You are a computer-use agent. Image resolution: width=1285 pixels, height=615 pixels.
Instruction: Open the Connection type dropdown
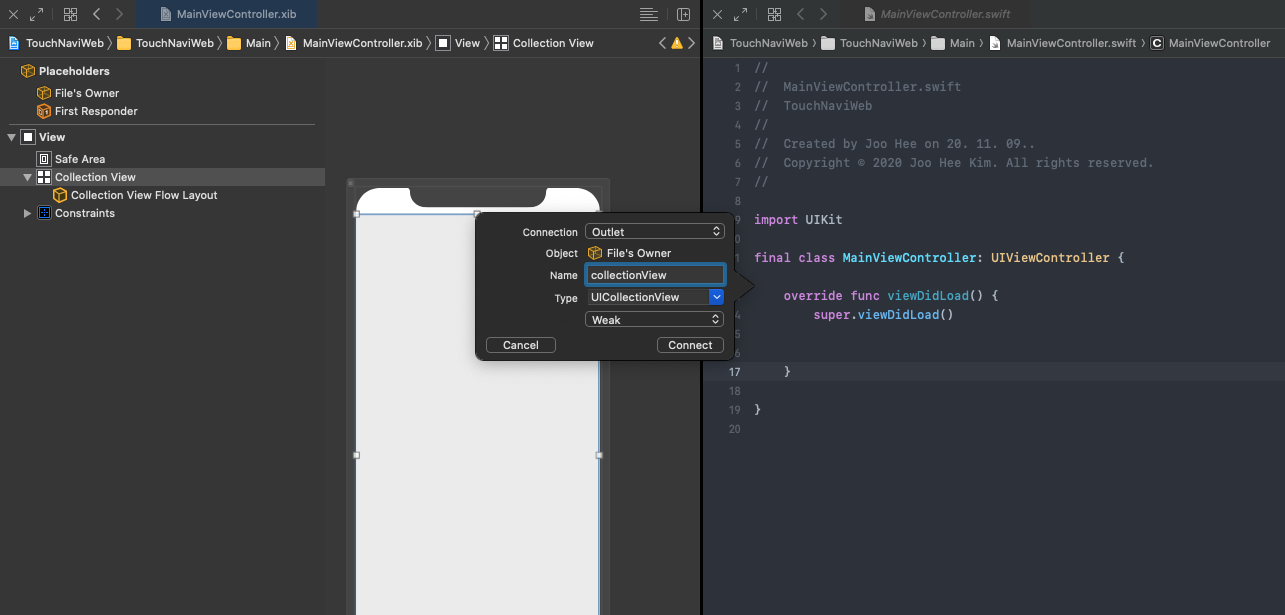pos(654,232)
